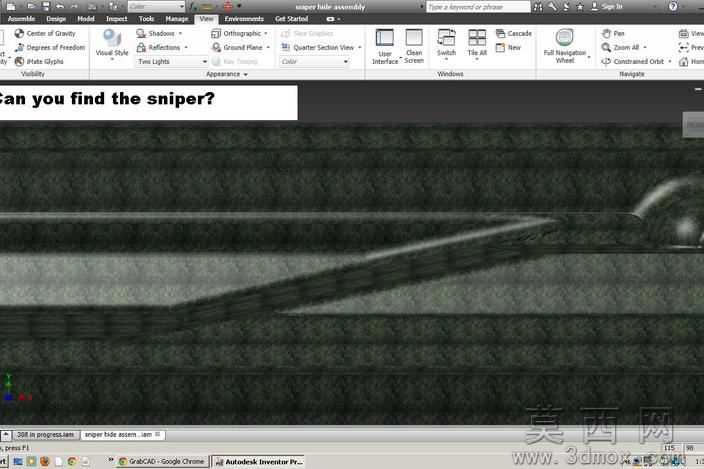This screenshot has width=704, height=469.
Task: Click Redo icon in quick access toolbar
Action: (x=74, y=6)
